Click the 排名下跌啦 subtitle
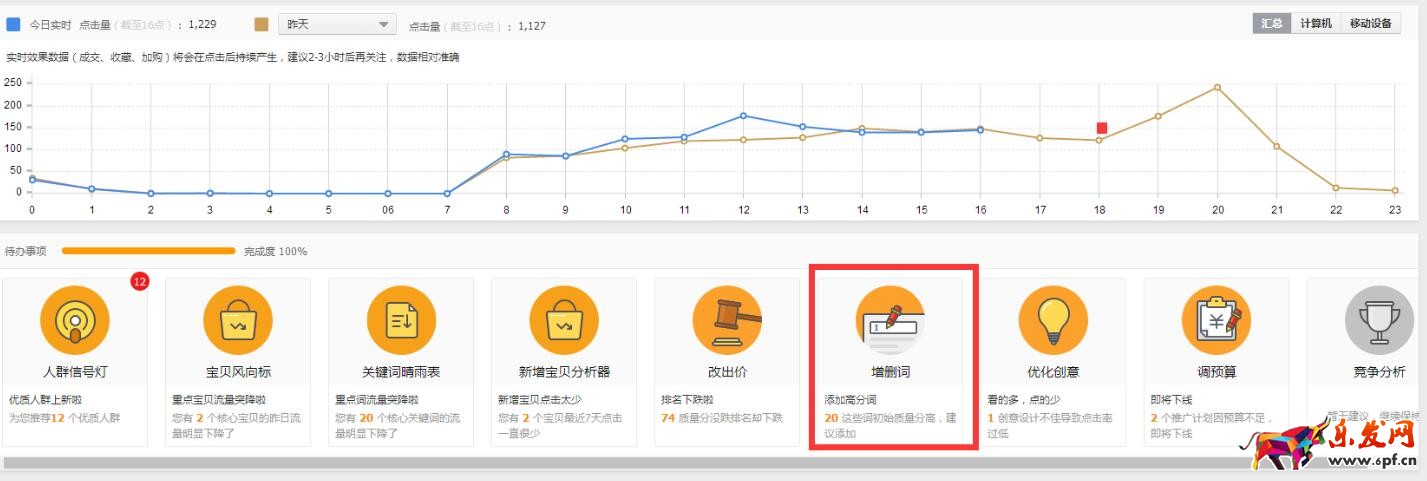This screenshot has height=481, width=1427. point(687,400)
